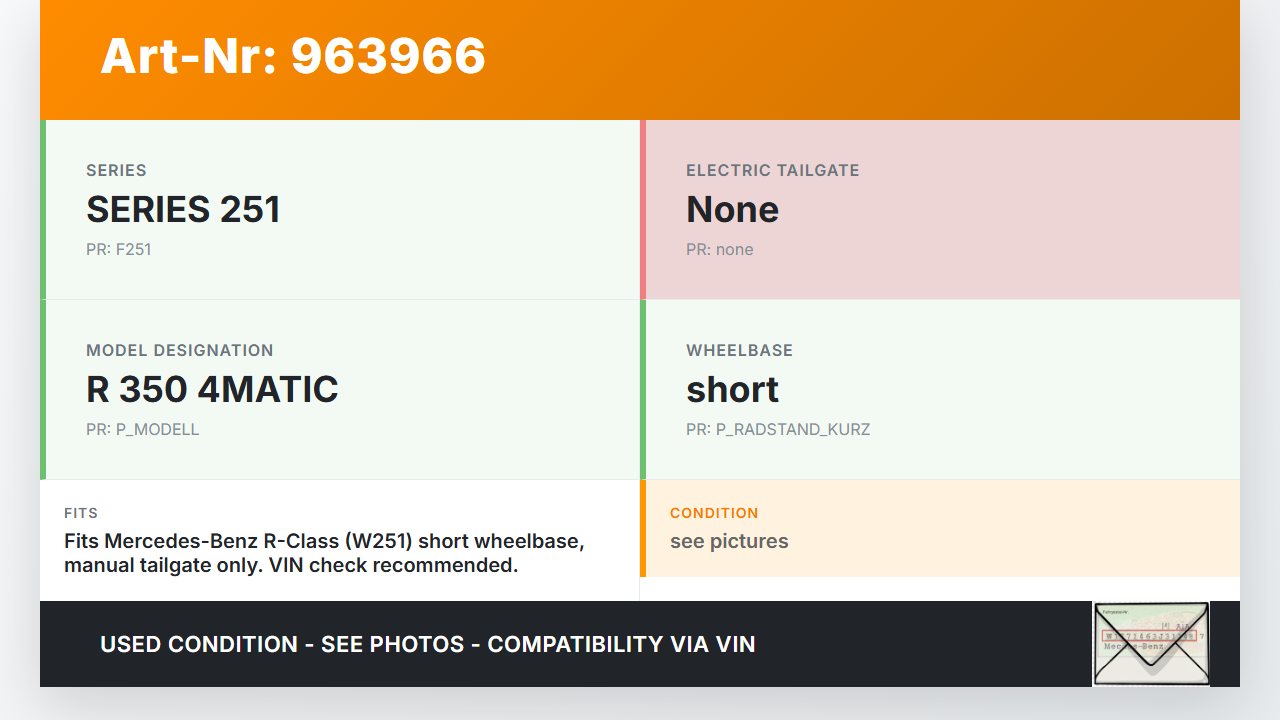Click the PR: P_MODELL code
Viewport: 1280px width, 720px height.
click(x=142, y=429)
